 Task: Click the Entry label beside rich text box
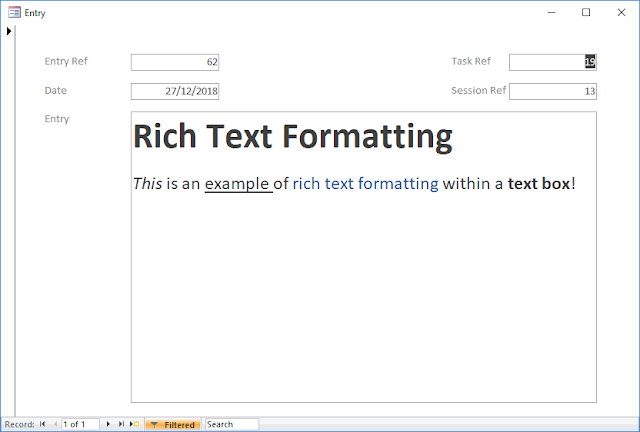pos(57,119)
